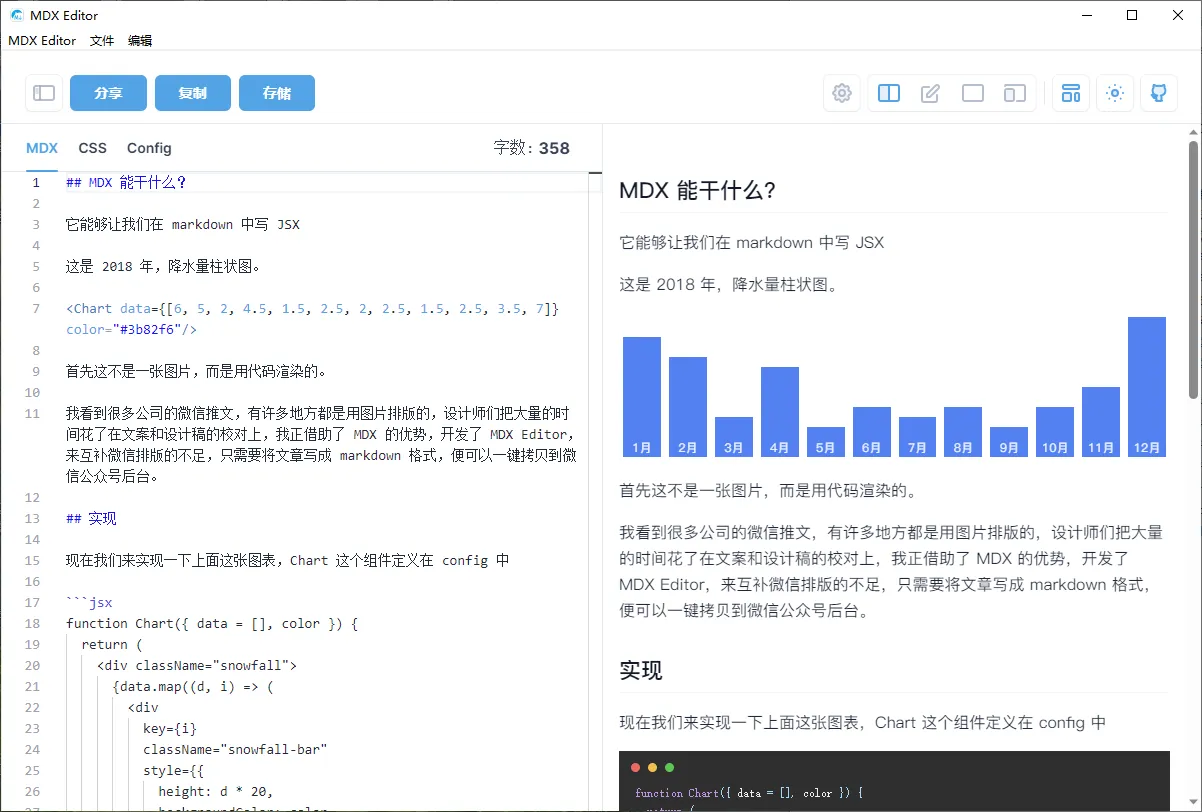The width and height of the screenshot is (1202, 812).
Task: Click className="snowfall-bar" line
Action: point(235,749)
